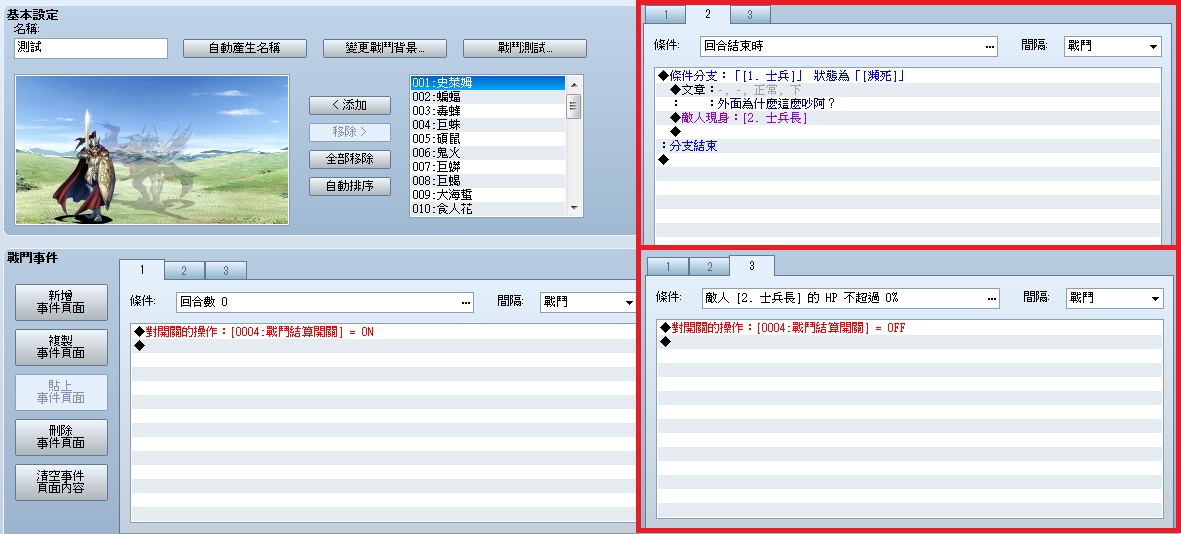
Task: Click the enemy list scrollbar down arrow
Action: tap(574, 208)
